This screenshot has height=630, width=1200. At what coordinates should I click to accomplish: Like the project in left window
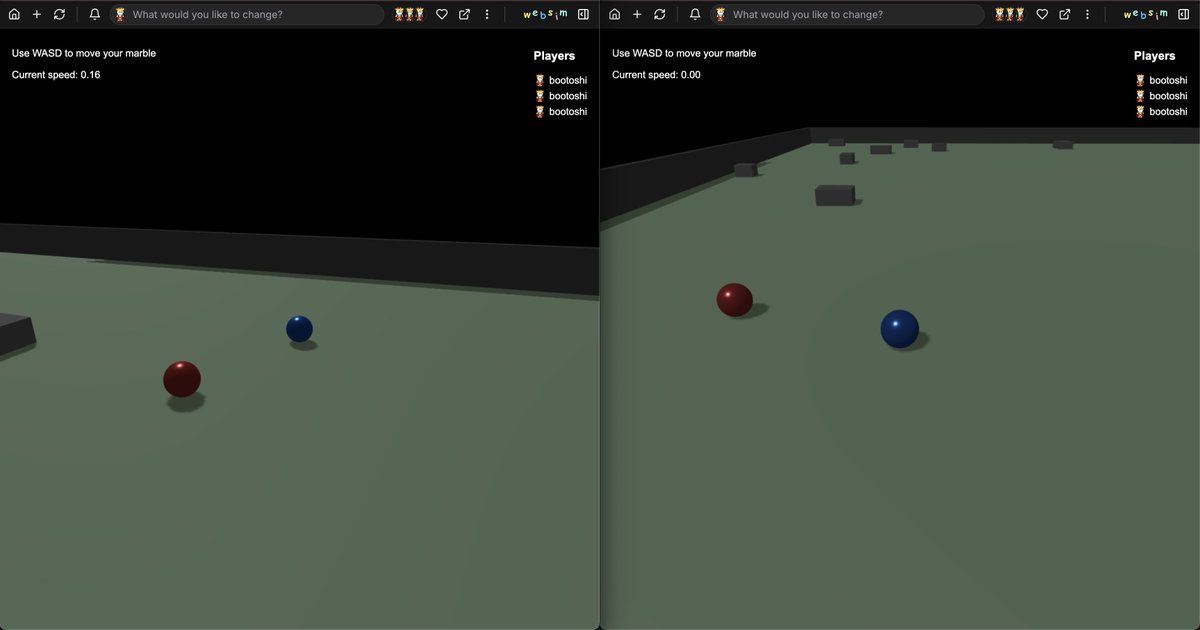tap(442, 15)
